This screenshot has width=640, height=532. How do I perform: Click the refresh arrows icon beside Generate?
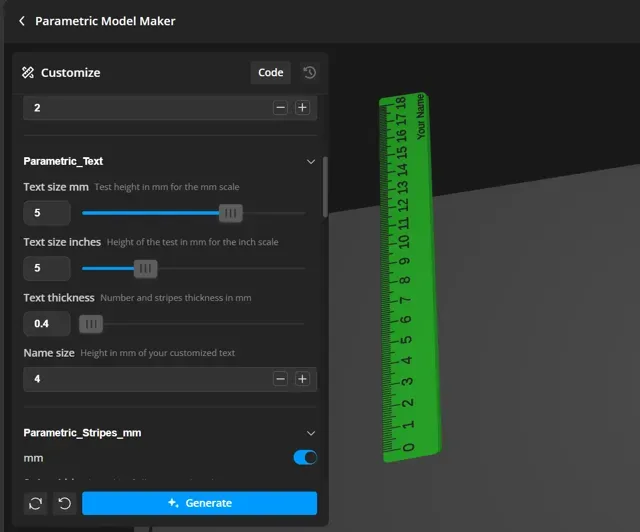click(36, 503)
